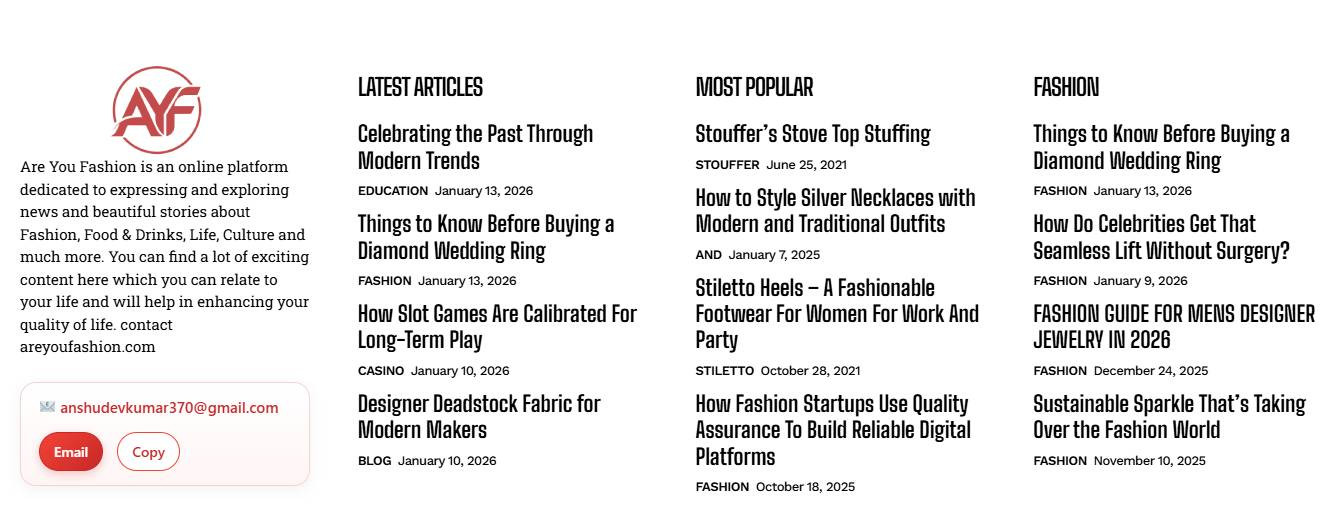Select the STILETTO category tag
The width and height of the screenshot is (1320, 528).
(725, 371)
